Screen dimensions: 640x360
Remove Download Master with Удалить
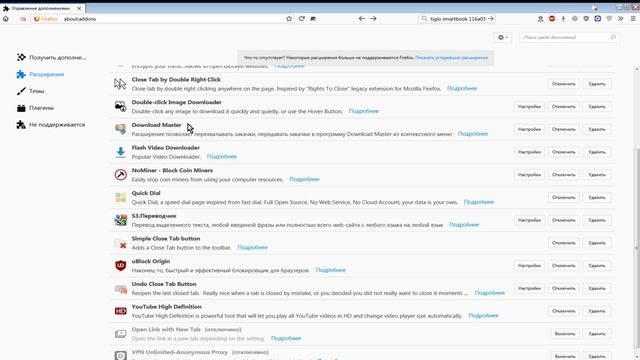pos(597,129)
